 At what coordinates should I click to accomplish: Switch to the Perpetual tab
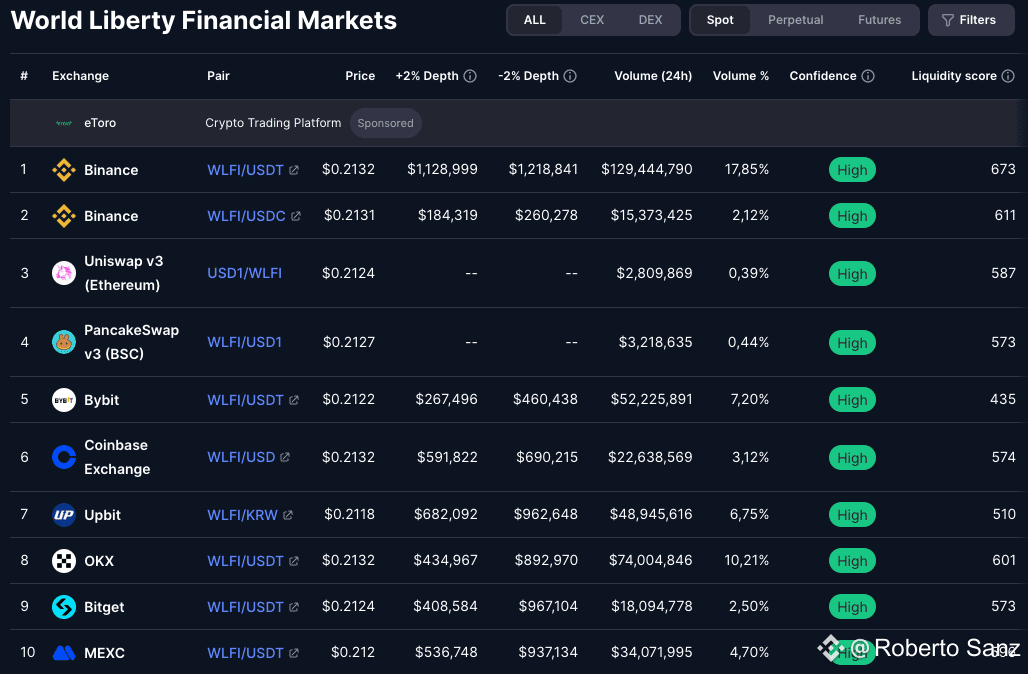pyautogui.click(x=796, y=20)
